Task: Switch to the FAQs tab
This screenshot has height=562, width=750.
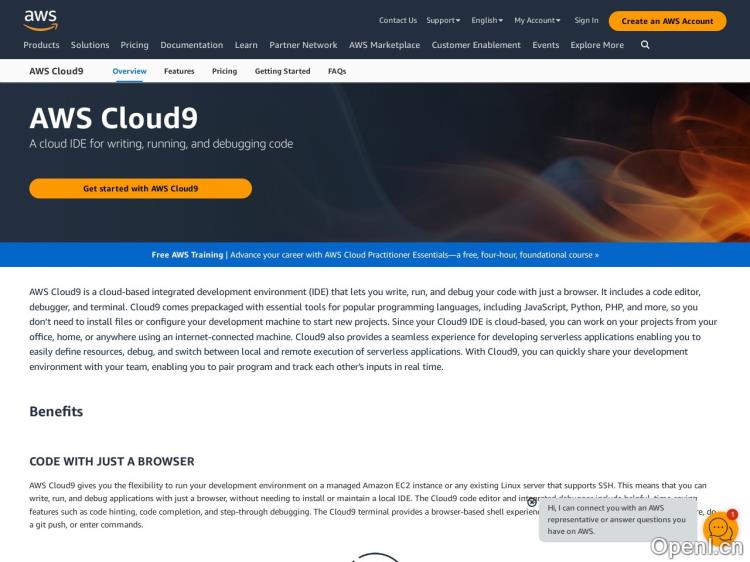Action: pyautogui.click(x=337, y=71)
